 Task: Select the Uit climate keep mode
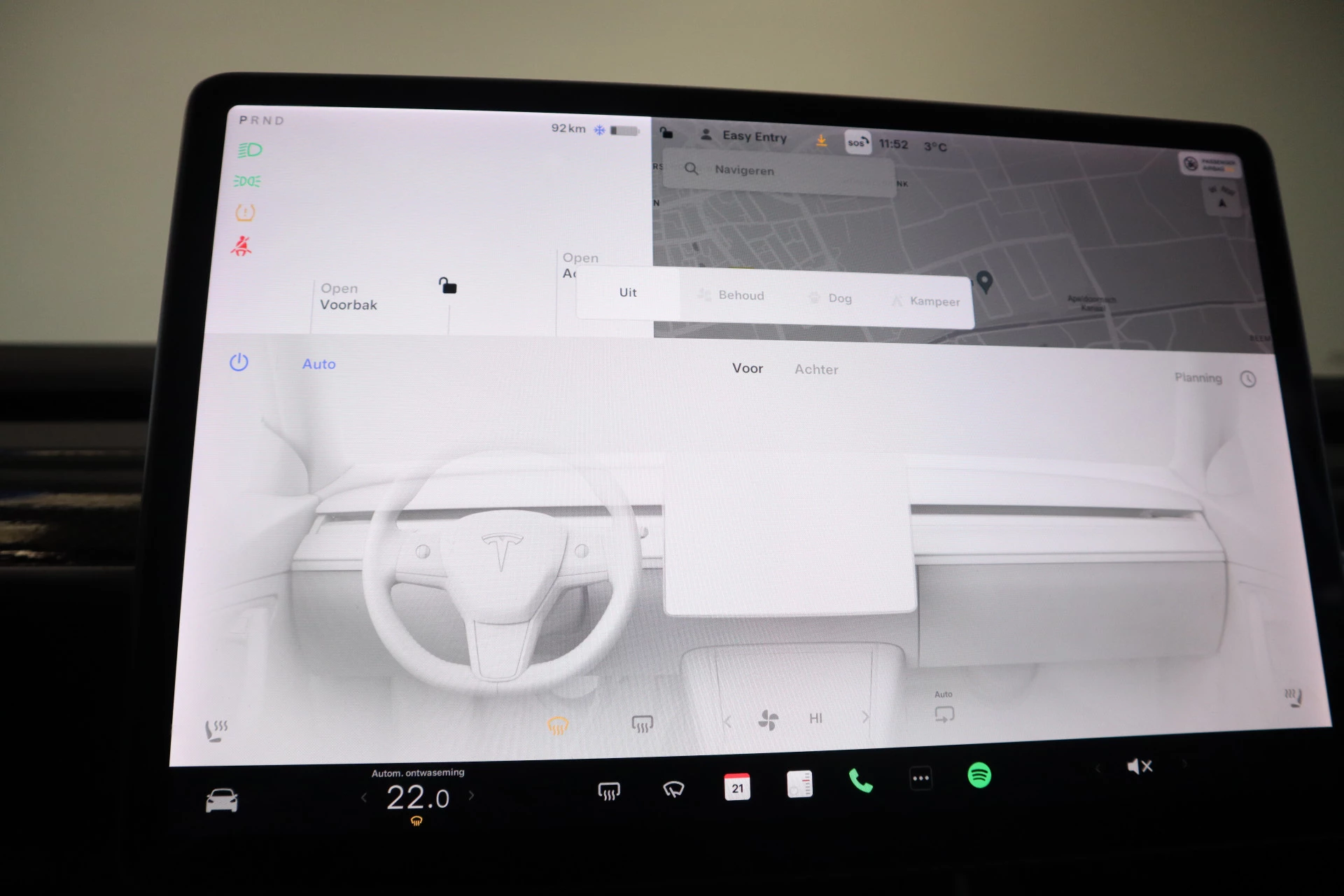(628, 293)
